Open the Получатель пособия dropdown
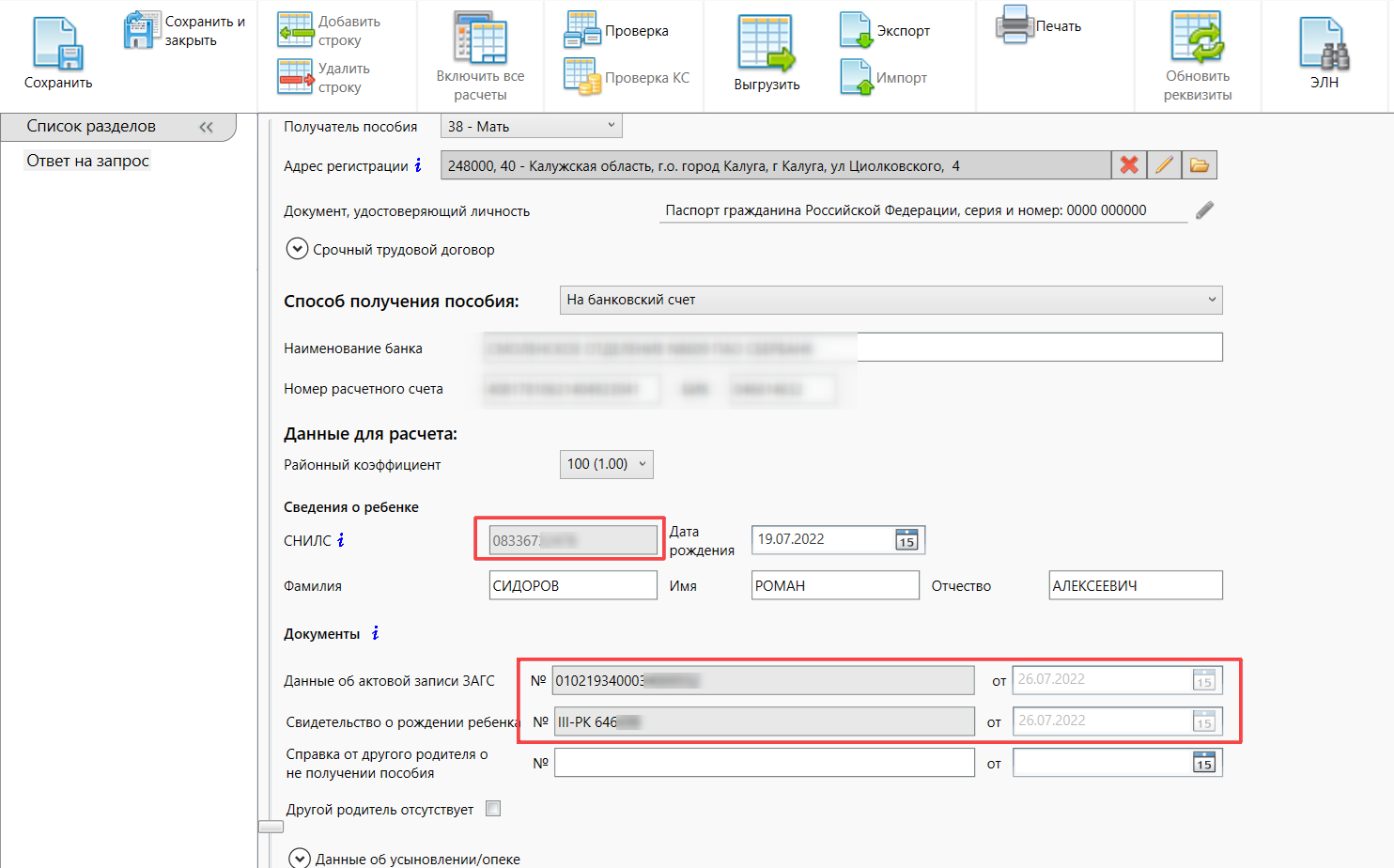 [x=611, y=126]
